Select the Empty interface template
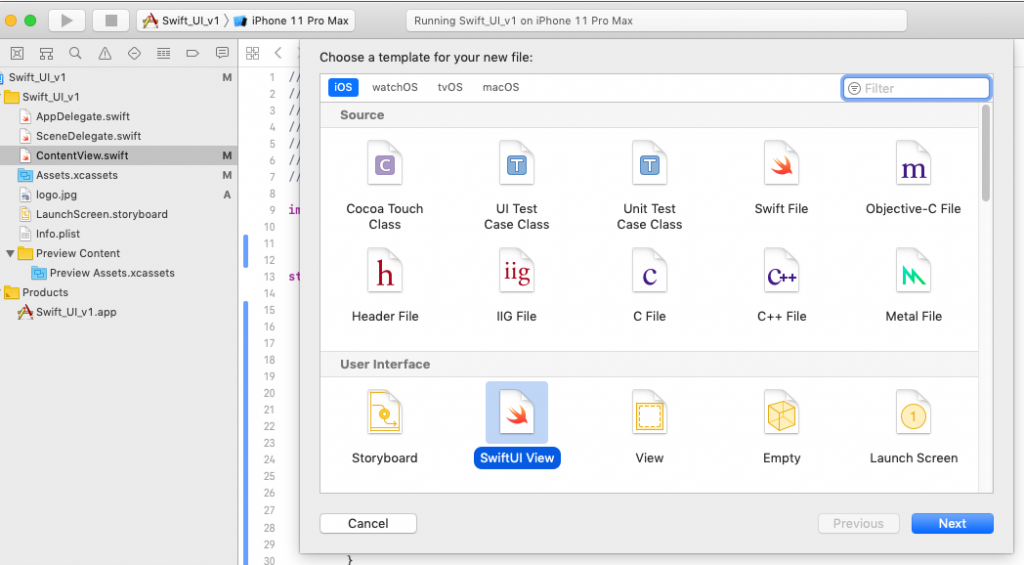Viewport: 1024px width, 565px height. (781, 427)
